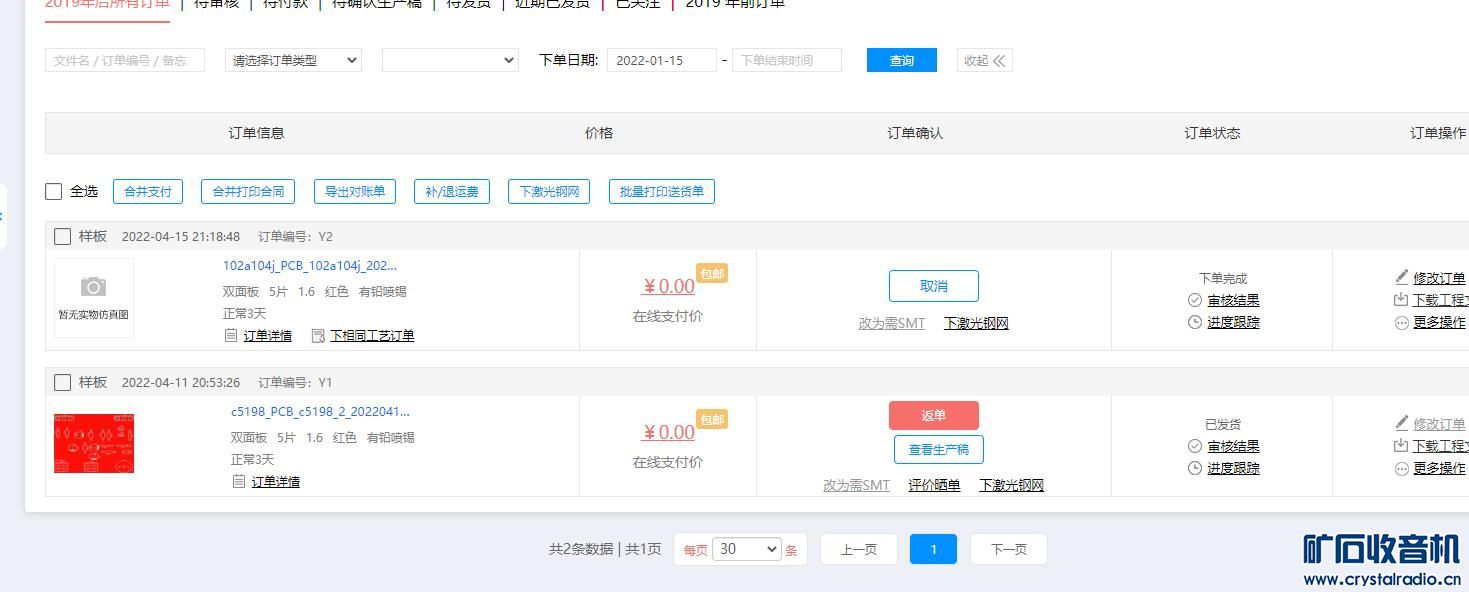Open the per-page count dropdown showing 30
1469x592 pixels.
coord(746,549)
